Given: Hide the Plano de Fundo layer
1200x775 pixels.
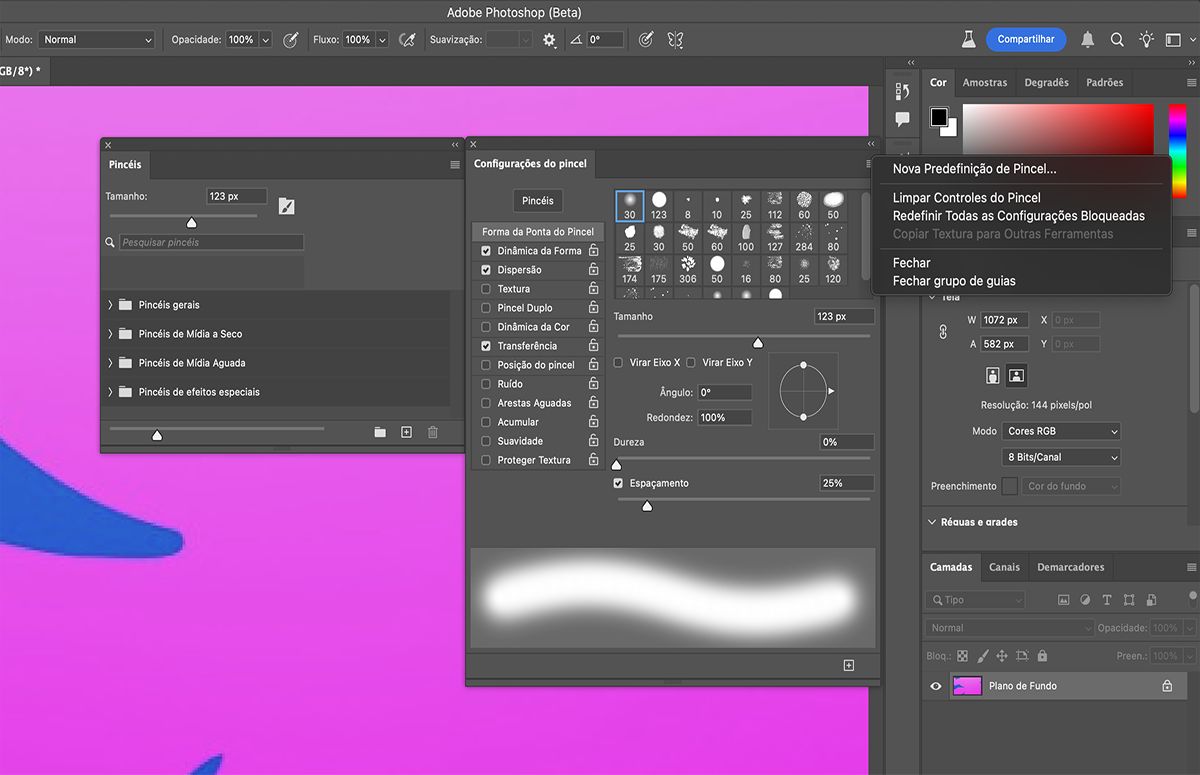Looking at the screenshot, I should click(x=936, y=686).
